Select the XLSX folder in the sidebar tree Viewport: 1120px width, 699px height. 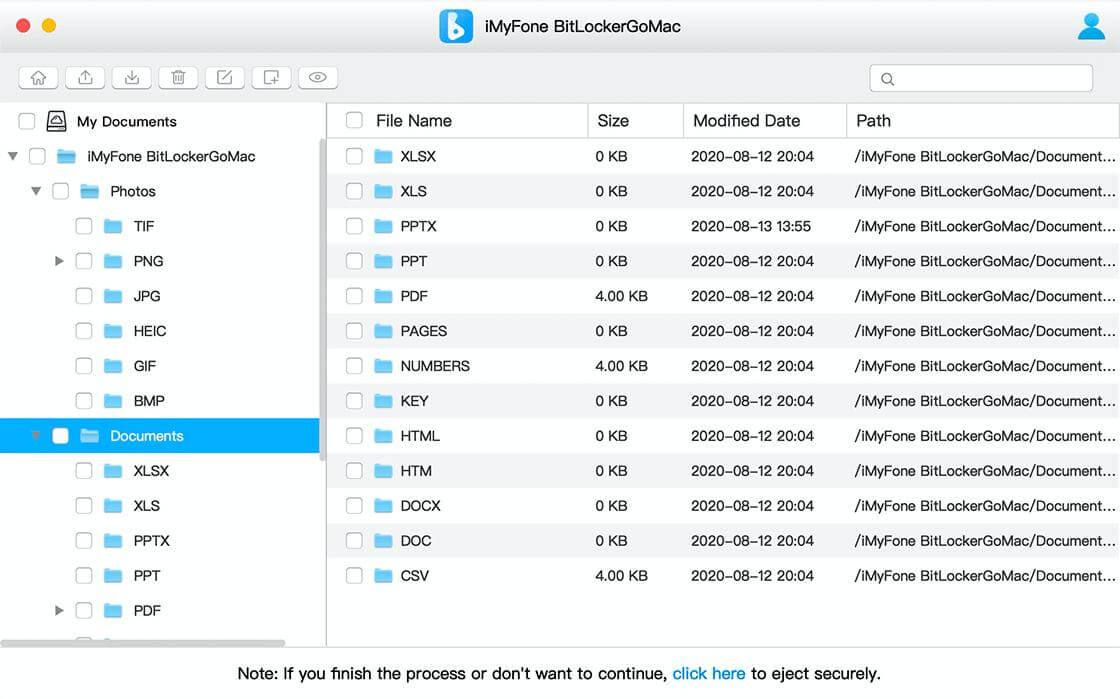151,471
